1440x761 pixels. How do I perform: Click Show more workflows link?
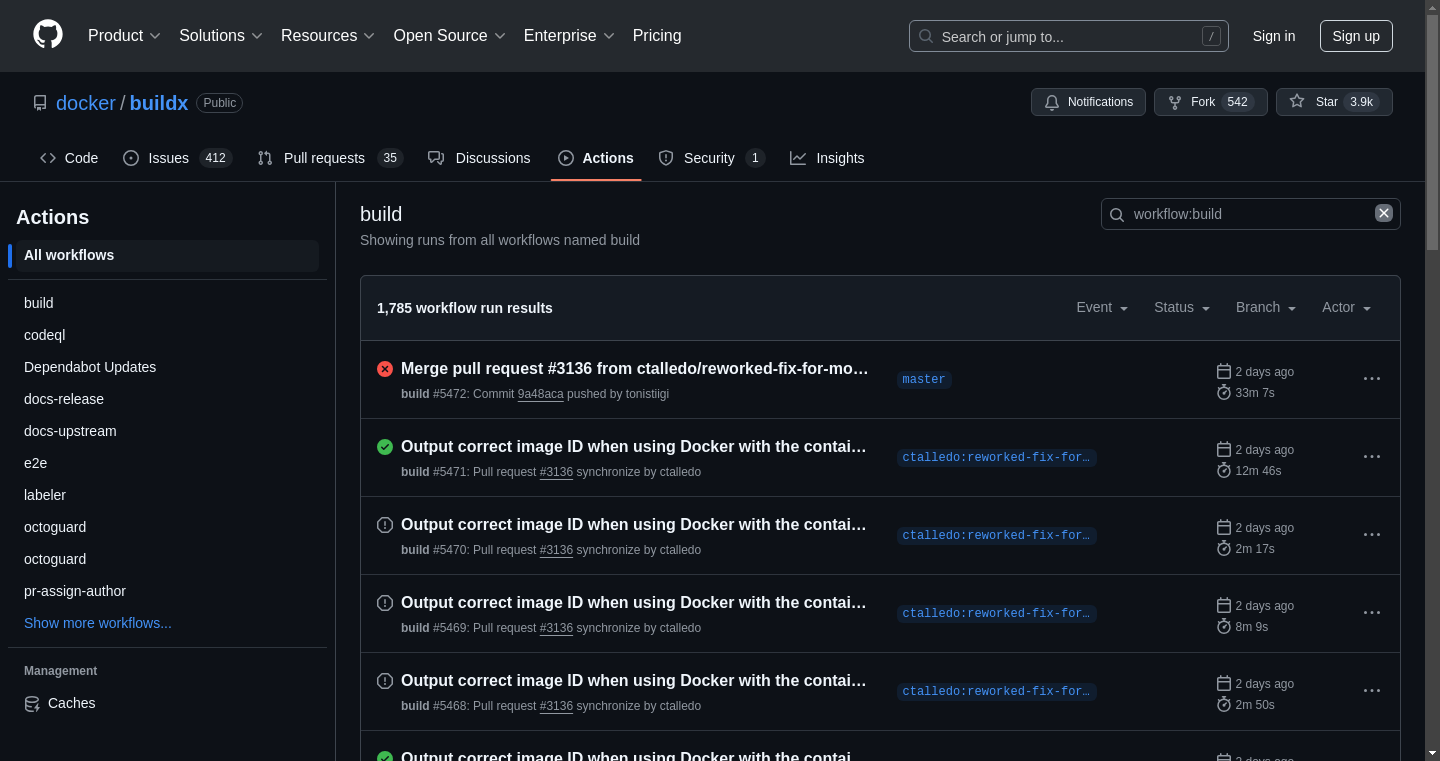[98, 623]
